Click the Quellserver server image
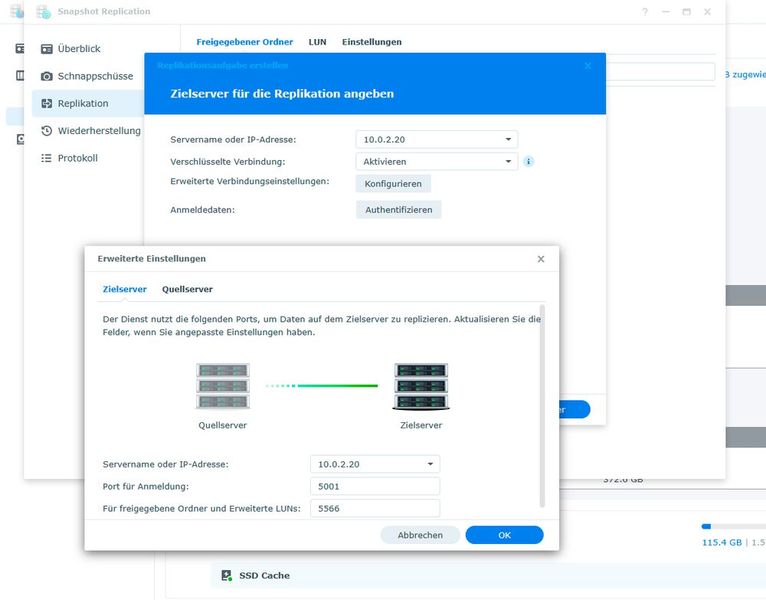The image size is (766, 600). [223, 386]
